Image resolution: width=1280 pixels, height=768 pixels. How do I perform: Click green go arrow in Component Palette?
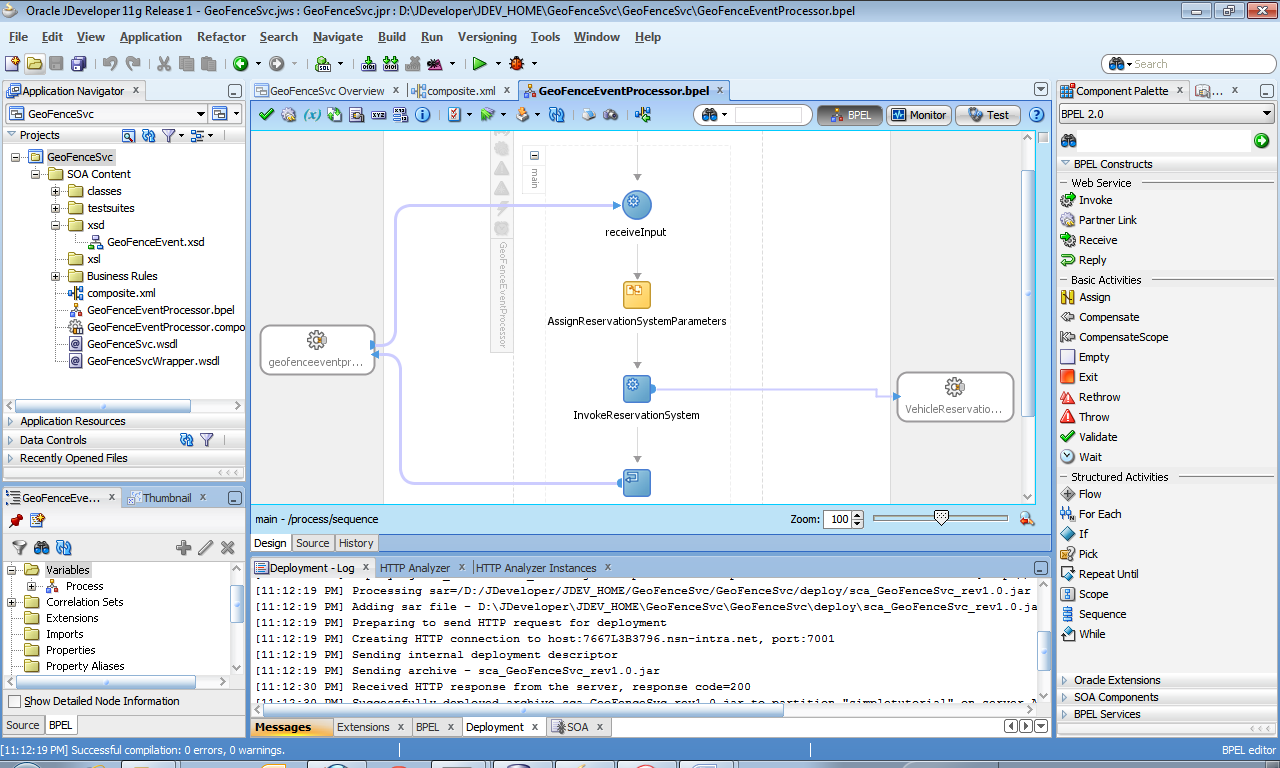coord(1262,141)
